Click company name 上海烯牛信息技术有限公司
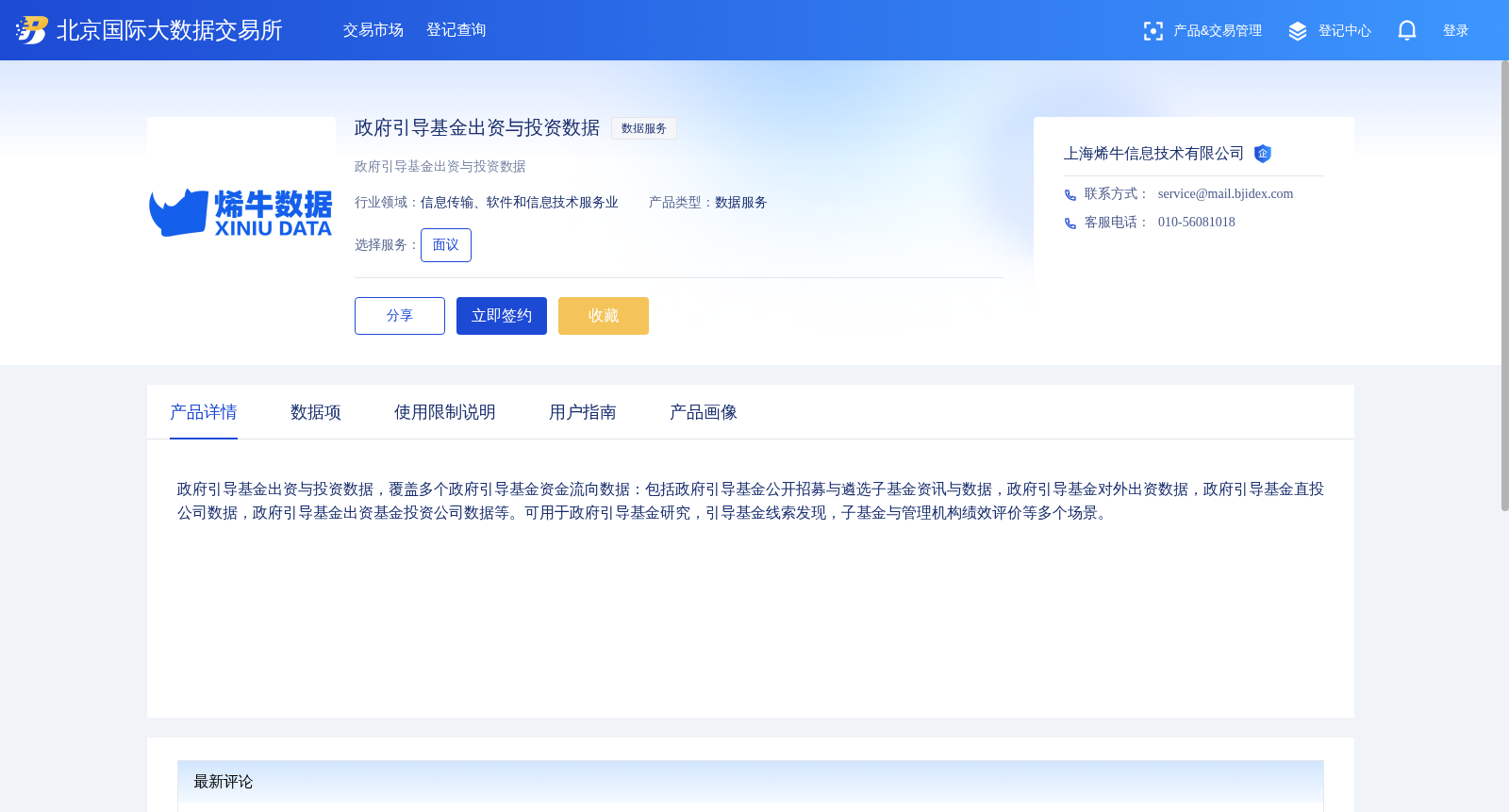Viewport: 1509px width, 812px height. pyautogui.click(x=1153, y=154)
